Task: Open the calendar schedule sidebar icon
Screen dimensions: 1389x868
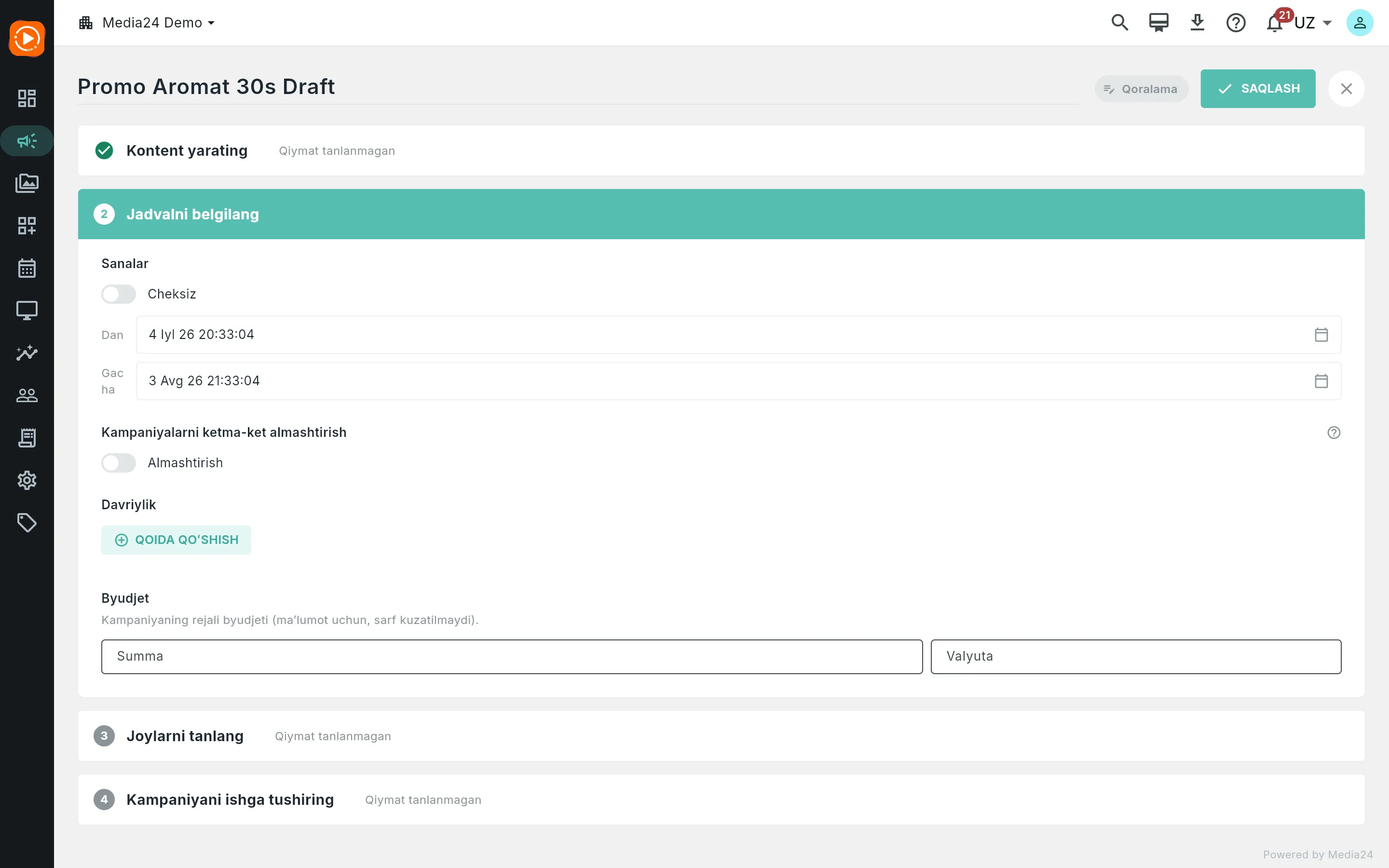Action: pos(27,268)
